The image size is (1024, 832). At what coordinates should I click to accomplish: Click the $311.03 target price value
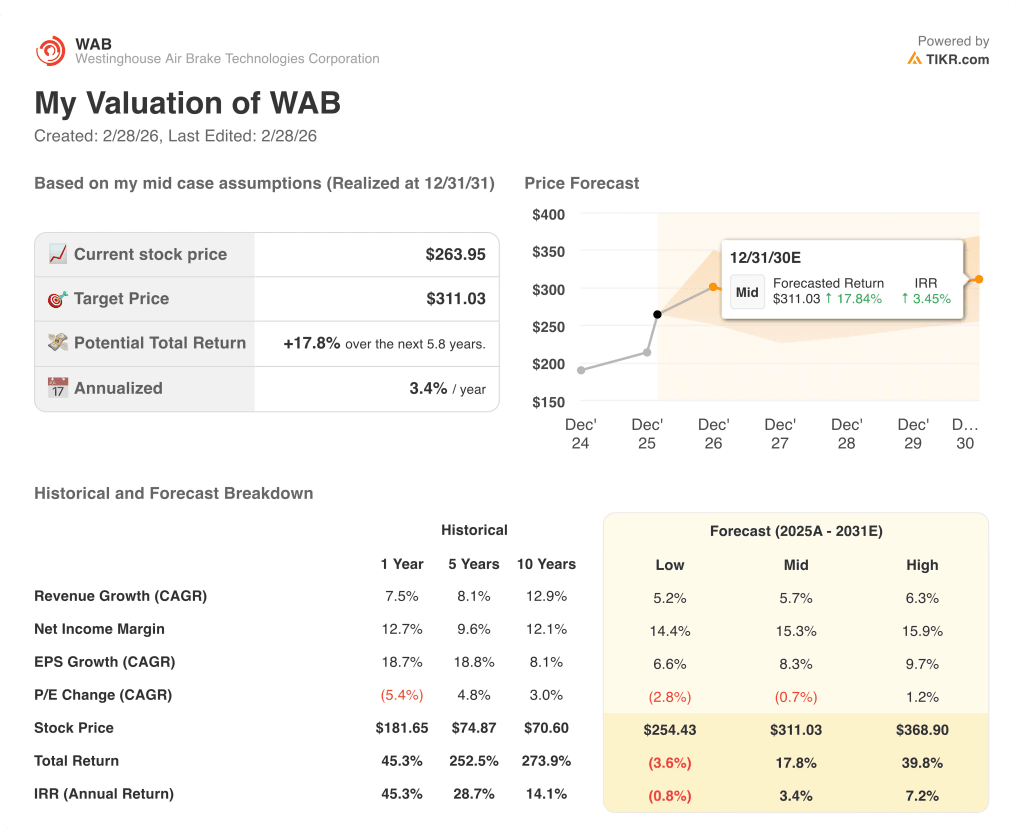[x=455, y=298]
